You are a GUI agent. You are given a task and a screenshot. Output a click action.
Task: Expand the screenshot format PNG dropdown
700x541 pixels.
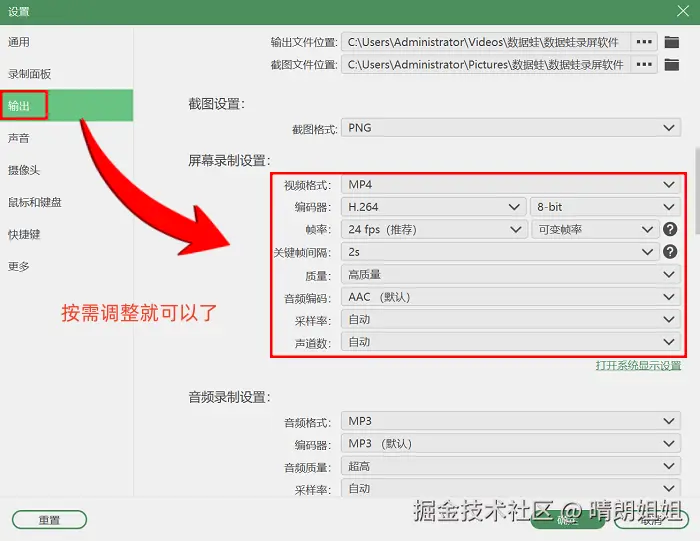511,128
